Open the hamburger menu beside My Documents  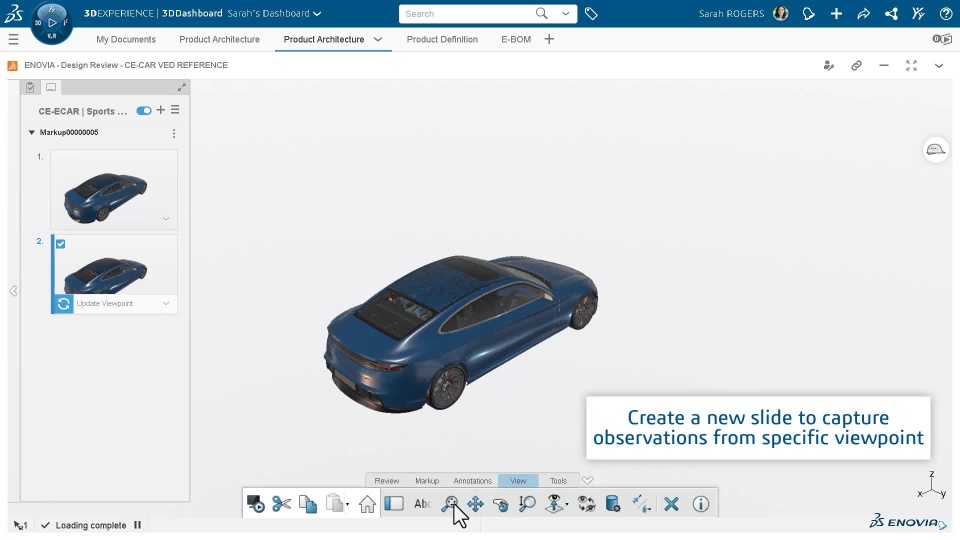(x=13, y=40)
